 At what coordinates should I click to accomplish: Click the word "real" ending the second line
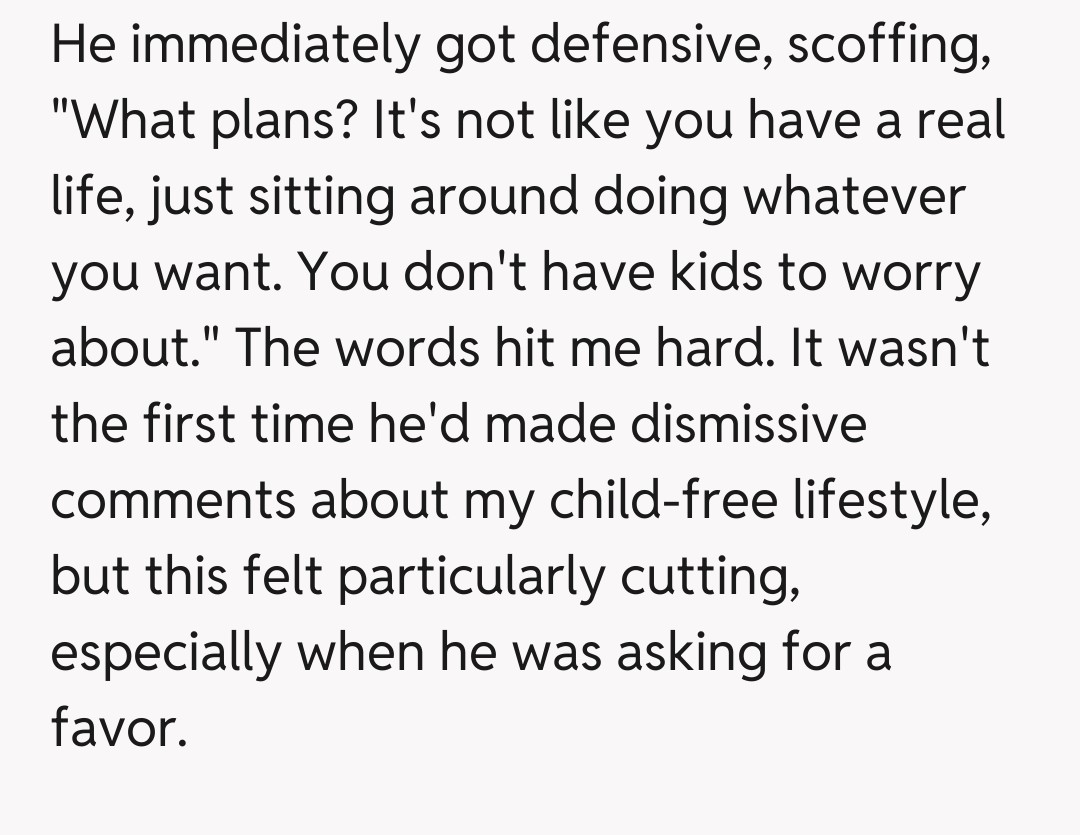pyautogui.click(x=953, y=123)
